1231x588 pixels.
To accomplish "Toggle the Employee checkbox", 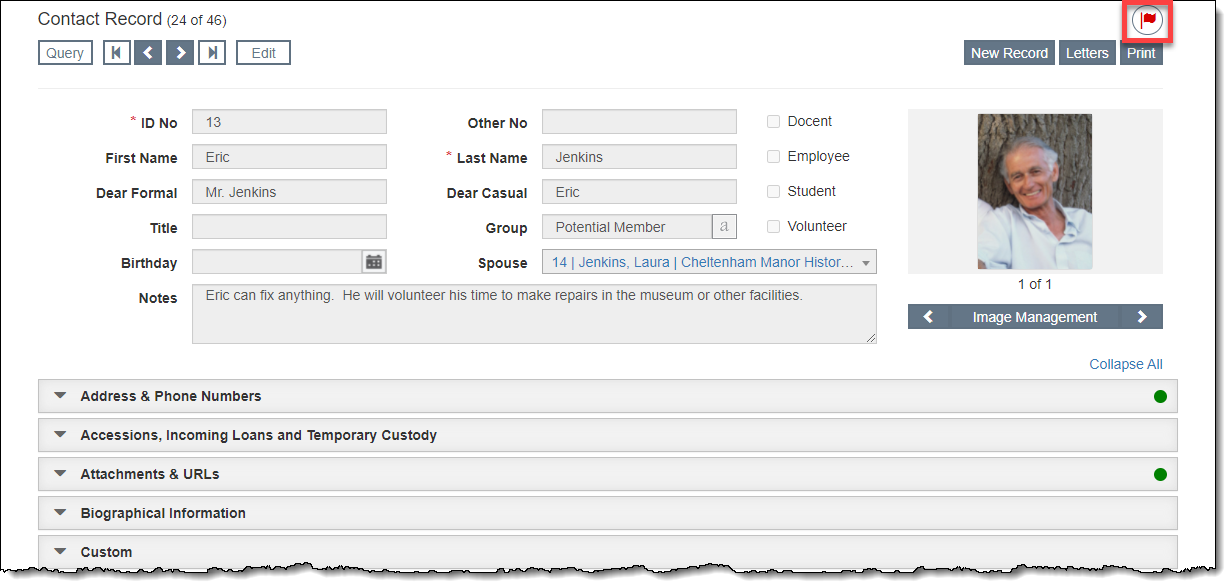I will pos(773,157).
